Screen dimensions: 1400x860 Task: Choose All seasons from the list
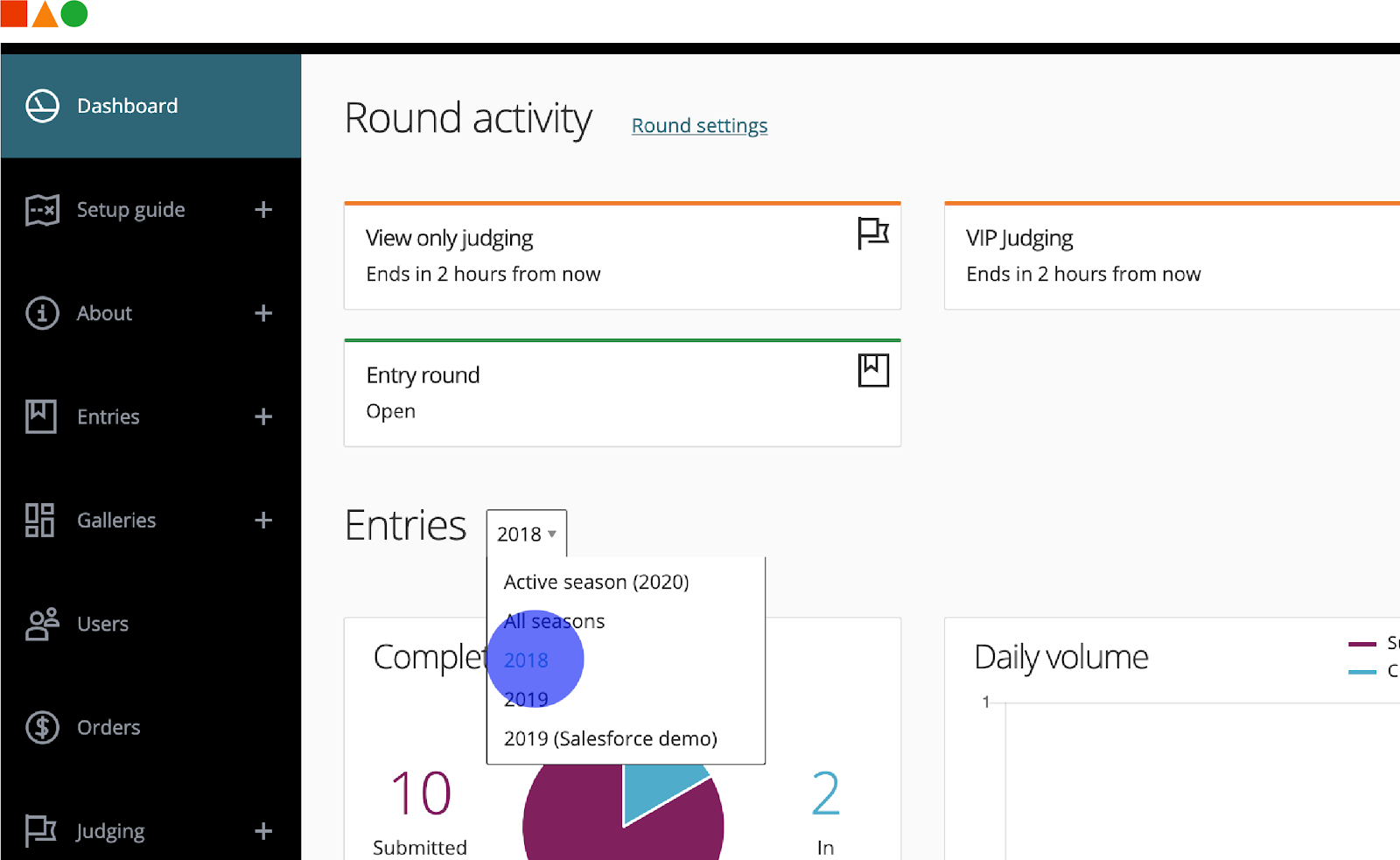pyautogui.click(x=555, y=621)
